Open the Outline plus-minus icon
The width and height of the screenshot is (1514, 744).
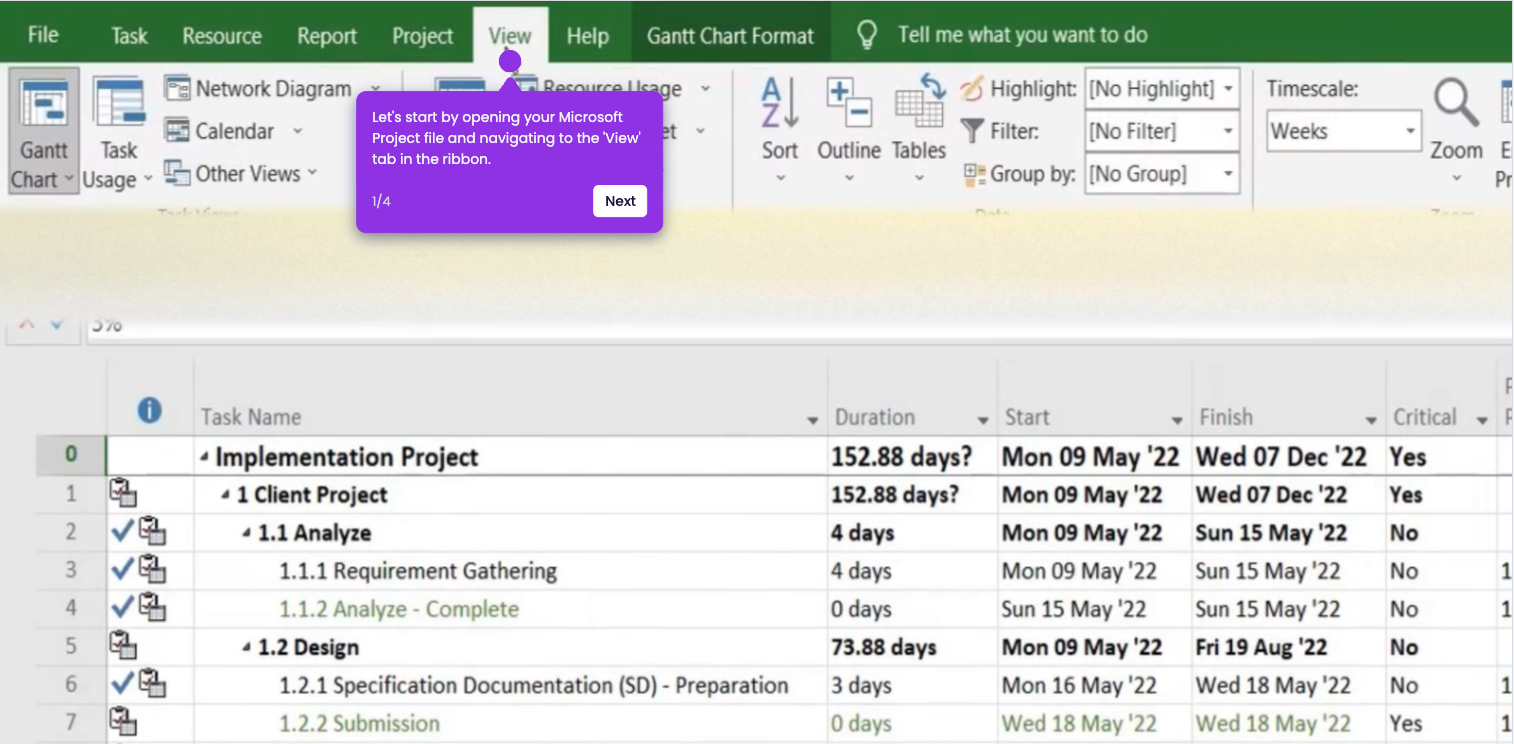[849, 103]
